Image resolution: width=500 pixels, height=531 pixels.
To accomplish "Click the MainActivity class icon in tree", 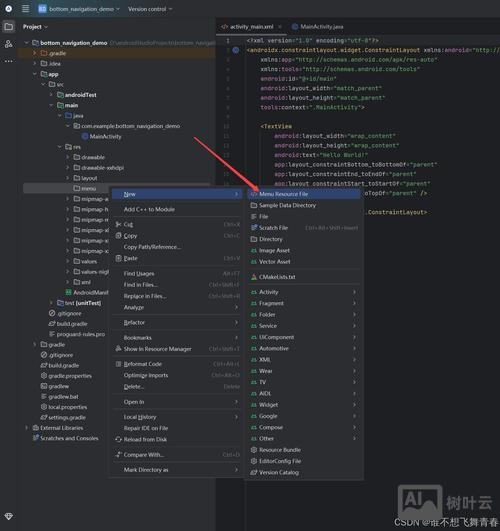I will coord(85,136).
